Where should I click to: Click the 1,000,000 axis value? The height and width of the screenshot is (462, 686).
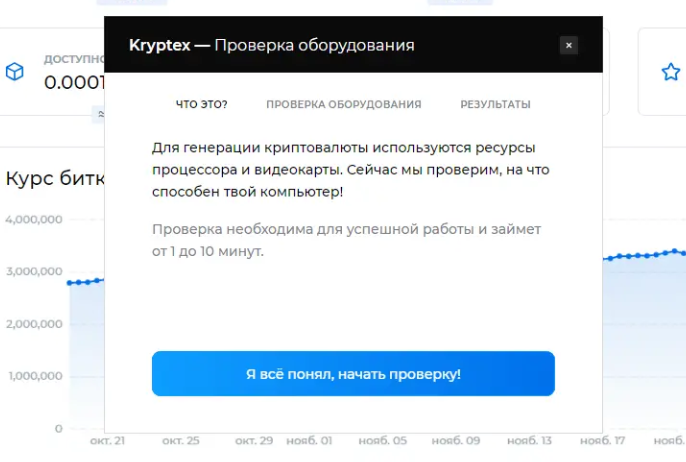pos(35,376)
